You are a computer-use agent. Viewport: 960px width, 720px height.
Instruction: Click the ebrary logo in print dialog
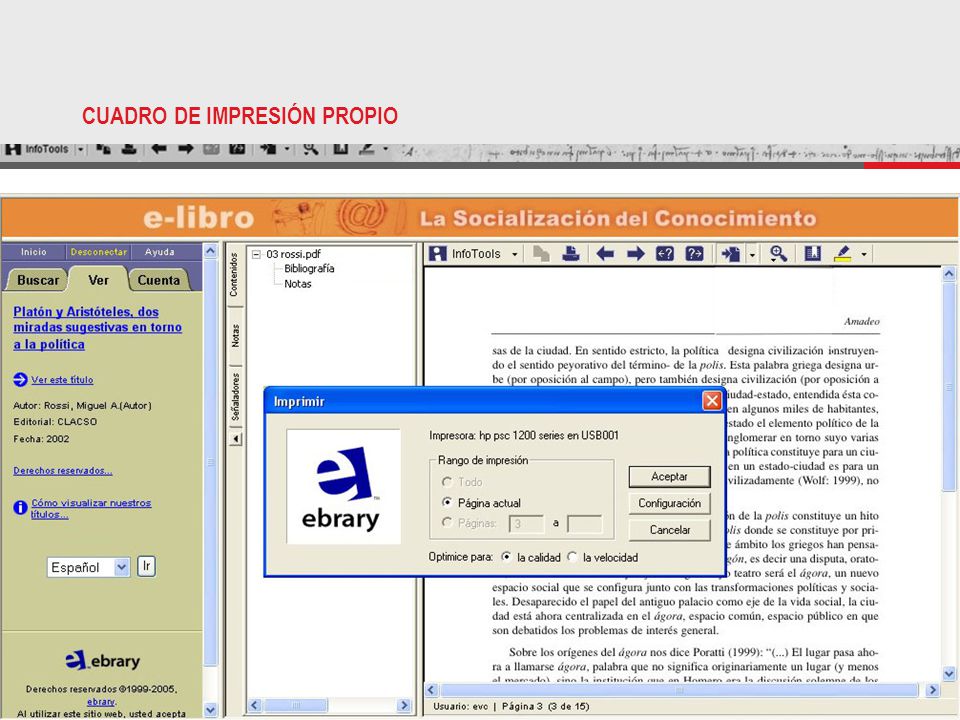click(343, 487)
